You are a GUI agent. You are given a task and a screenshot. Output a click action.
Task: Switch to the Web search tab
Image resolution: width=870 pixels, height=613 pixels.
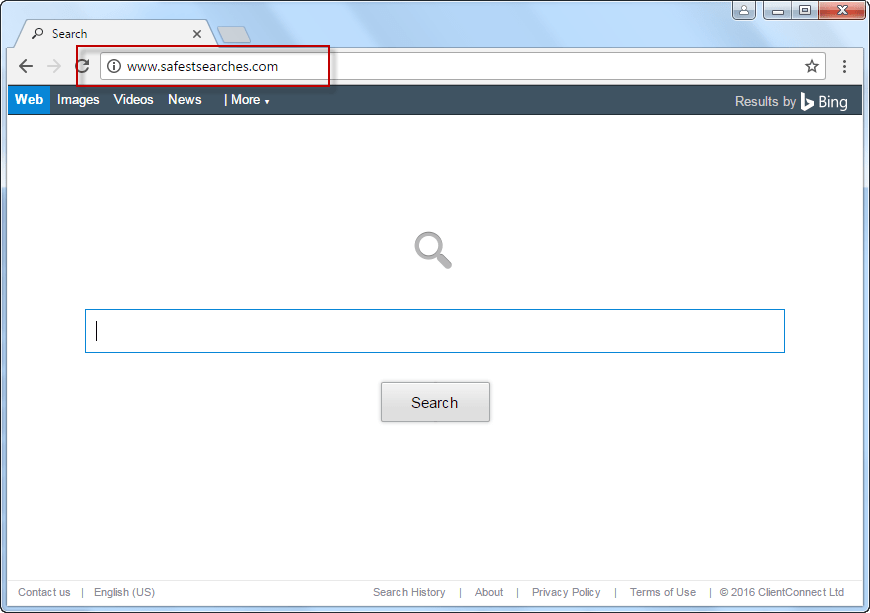(29, 100)
